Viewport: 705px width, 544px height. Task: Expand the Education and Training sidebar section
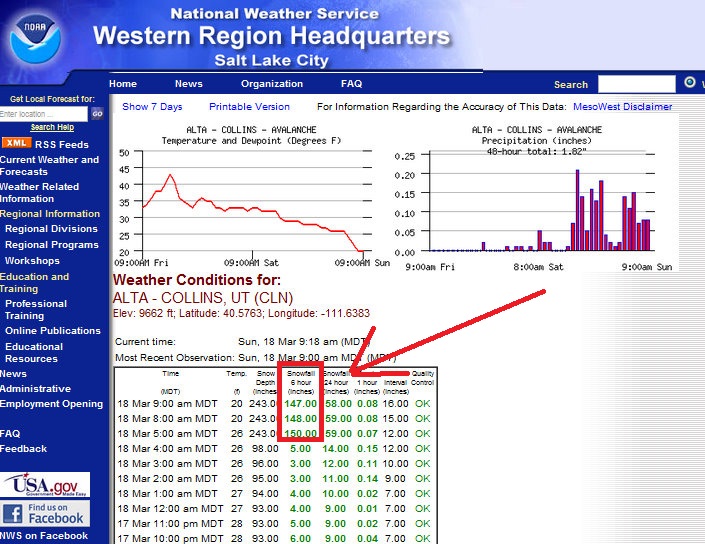pos(35,283)
